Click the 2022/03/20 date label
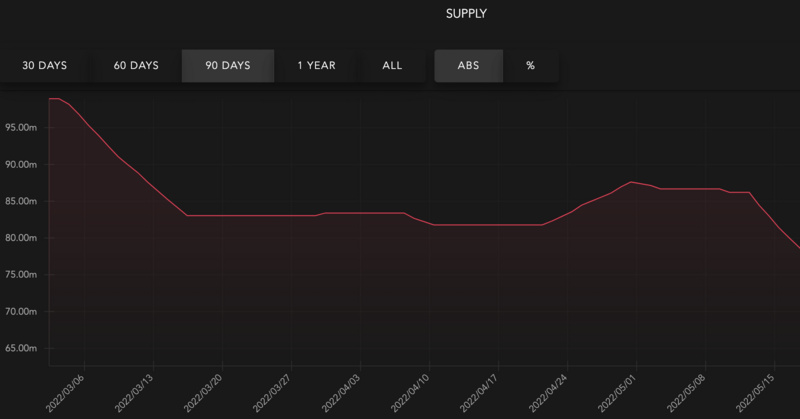The height and width of the screenshot is (419, 800). [x=203, y=393]
